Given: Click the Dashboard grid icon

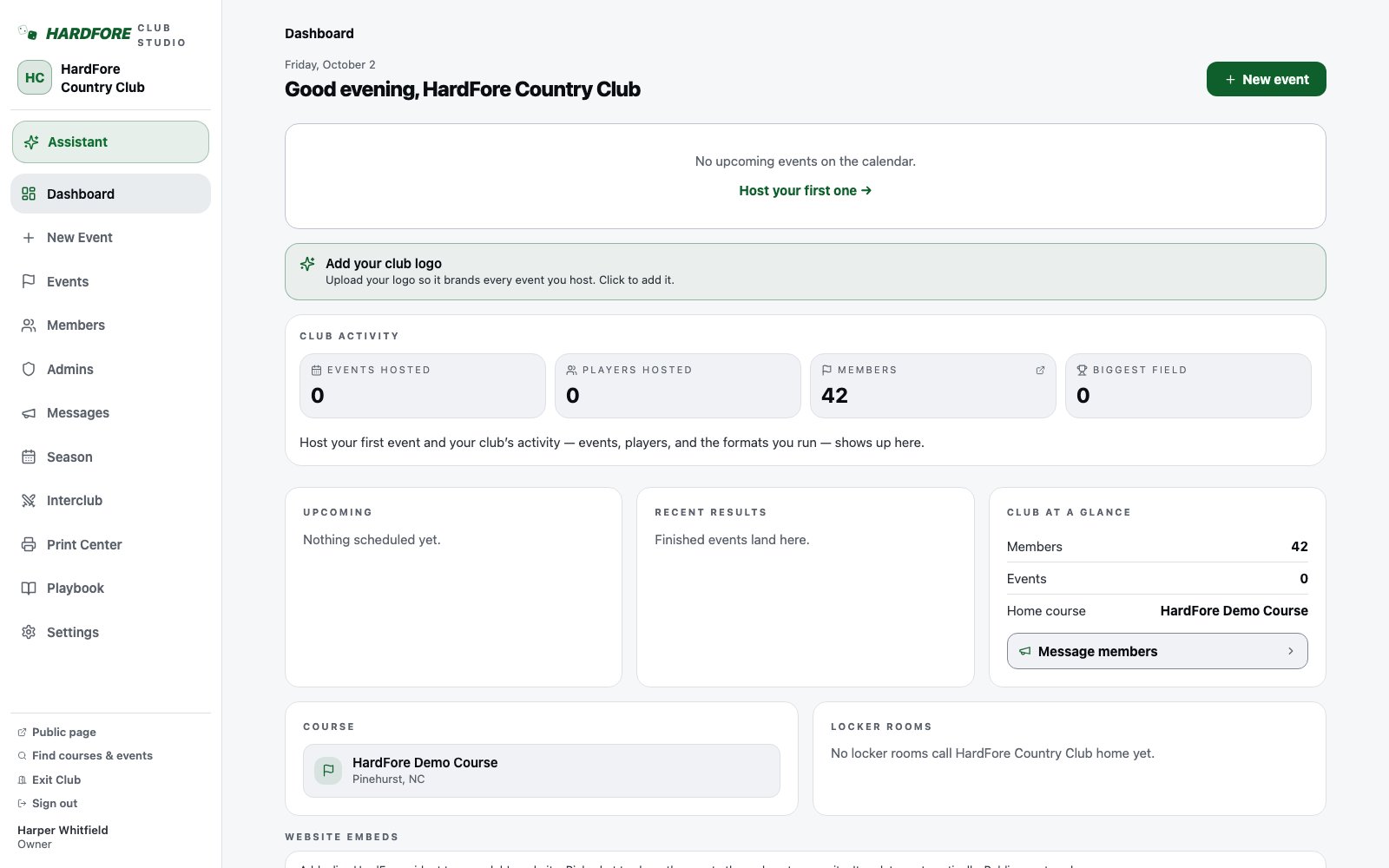Looking at the screenshot, I should coord(29,194).
